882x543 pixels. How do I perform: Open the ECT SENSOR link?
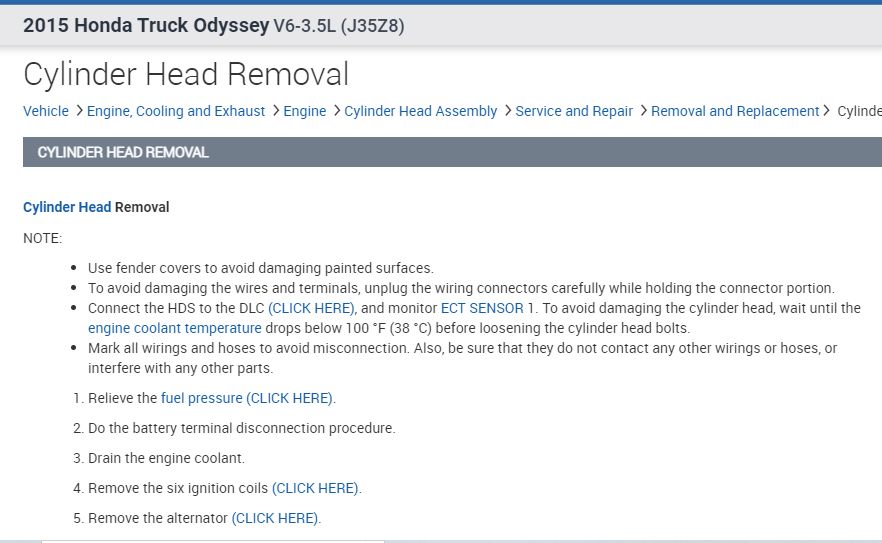coord(482,308)
